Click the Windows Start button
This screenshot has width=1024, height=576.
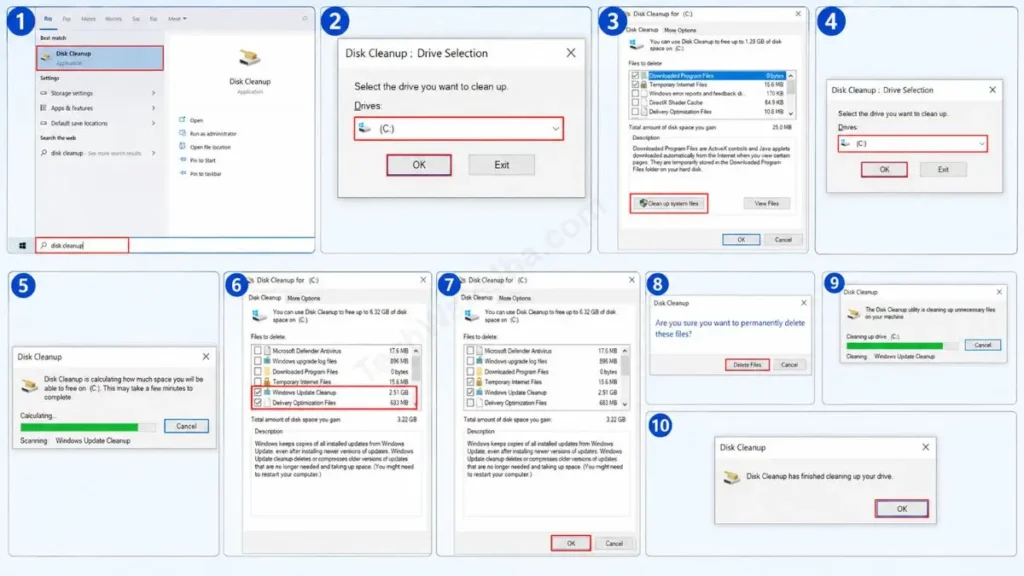tap(22, 246)
